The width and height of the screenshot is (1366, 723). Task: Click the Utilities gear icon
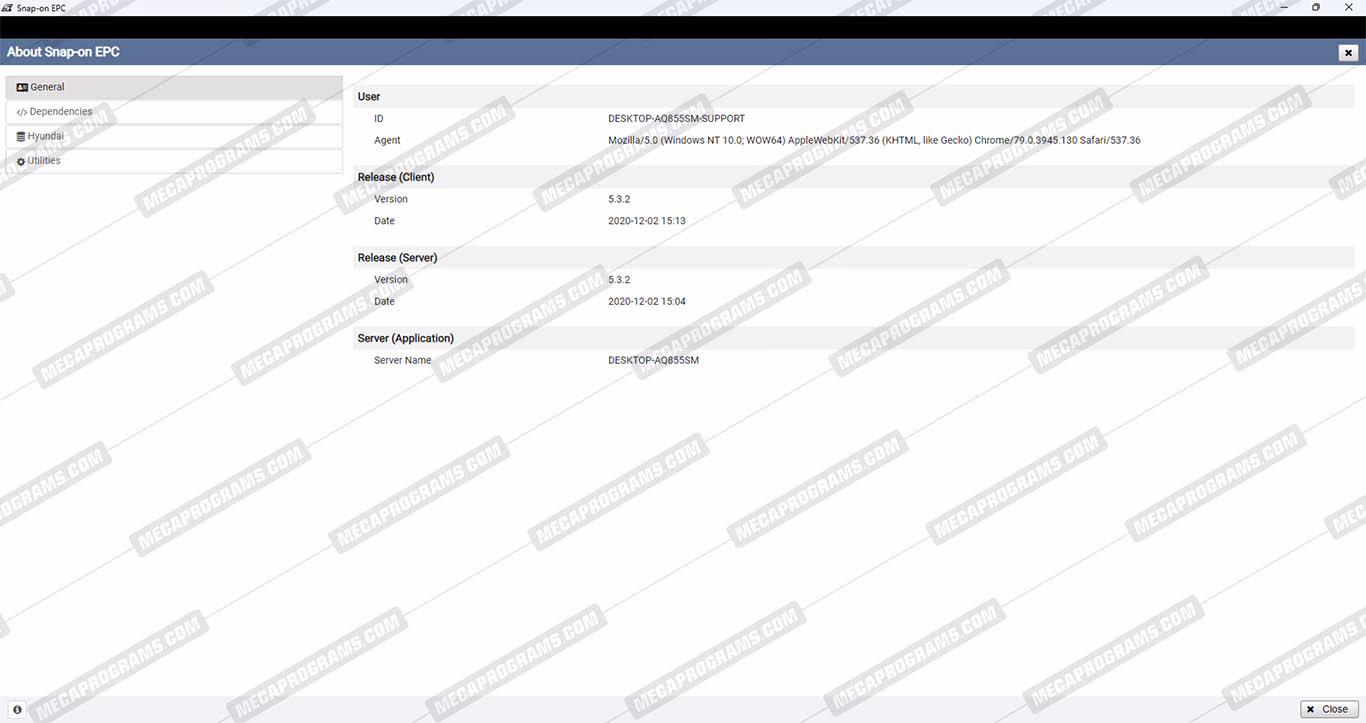point(21,161)
